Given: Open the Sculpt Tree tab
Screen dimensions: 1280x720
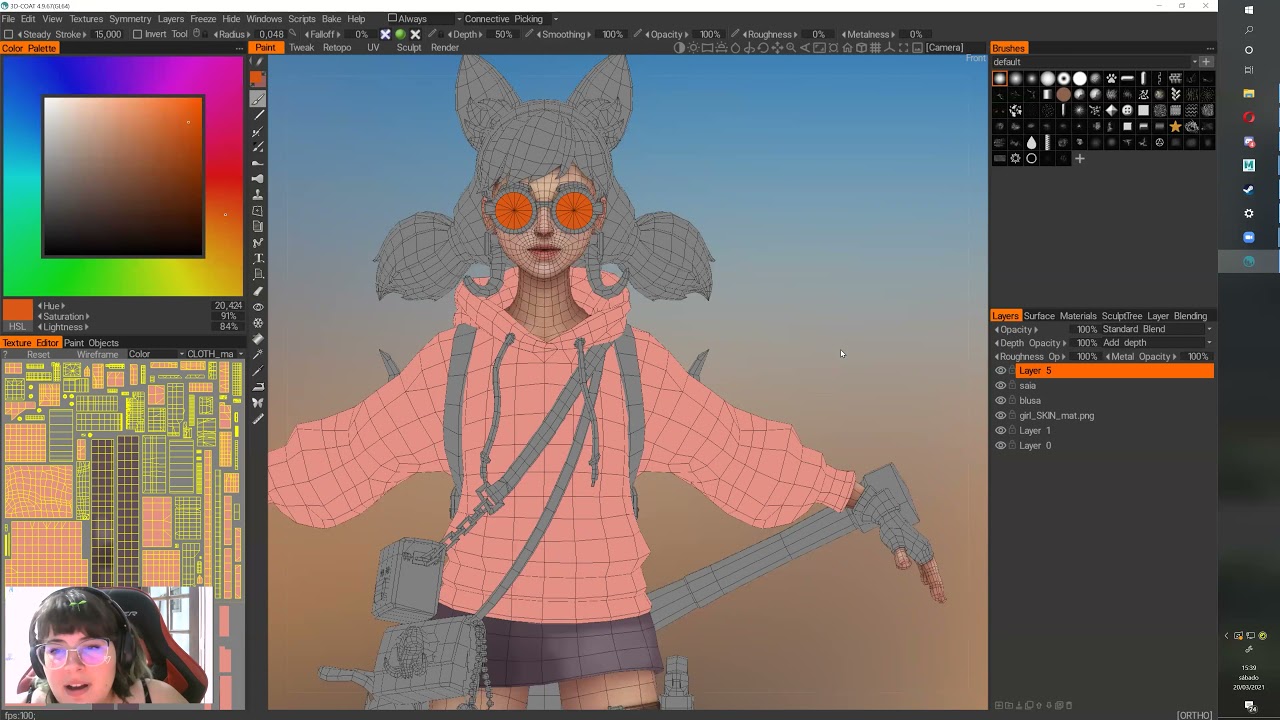Looking at the screenshot, I should (1122, 316).
